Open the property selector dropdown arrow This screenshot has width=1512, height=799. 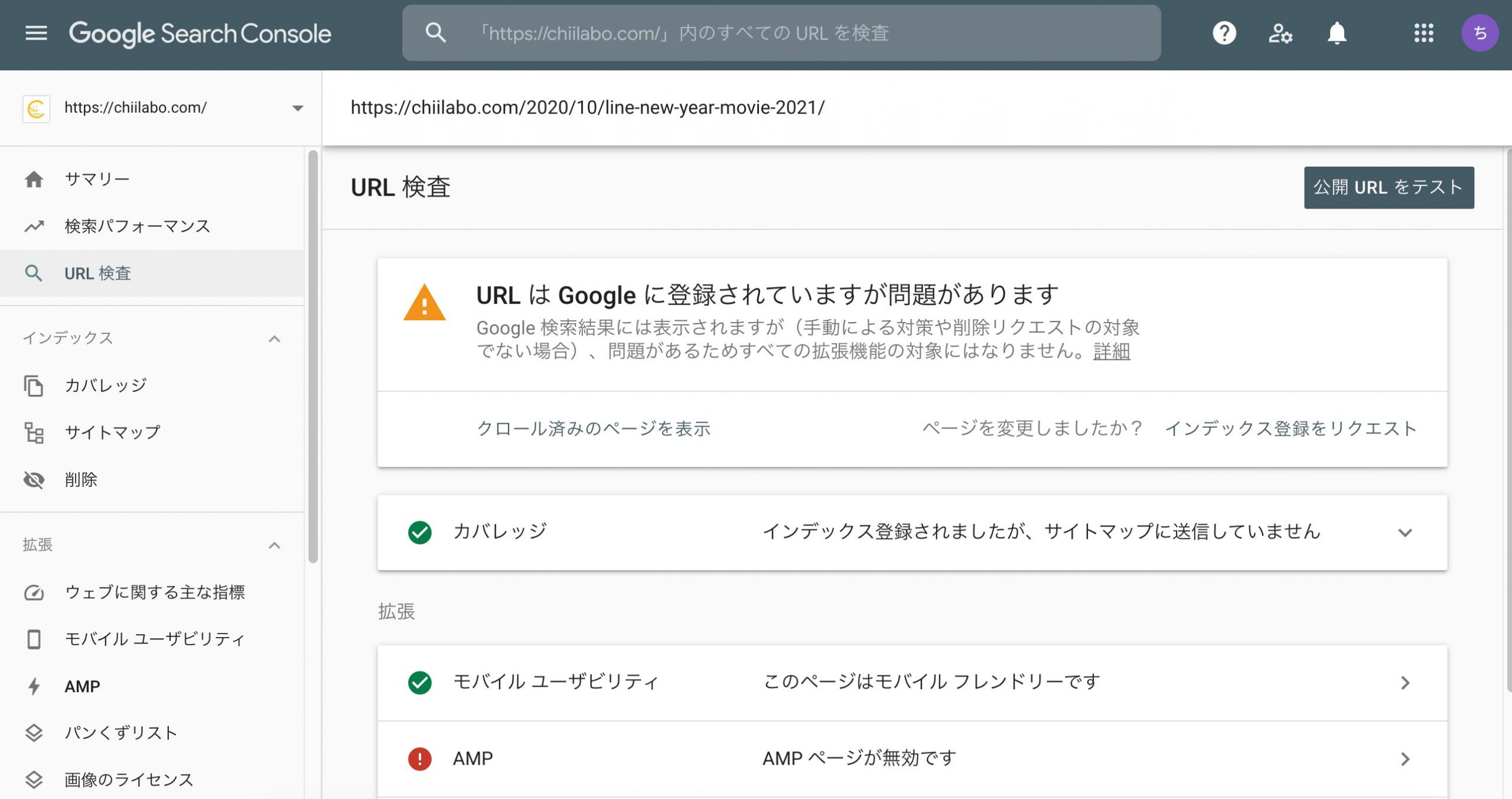coord(298,108)
